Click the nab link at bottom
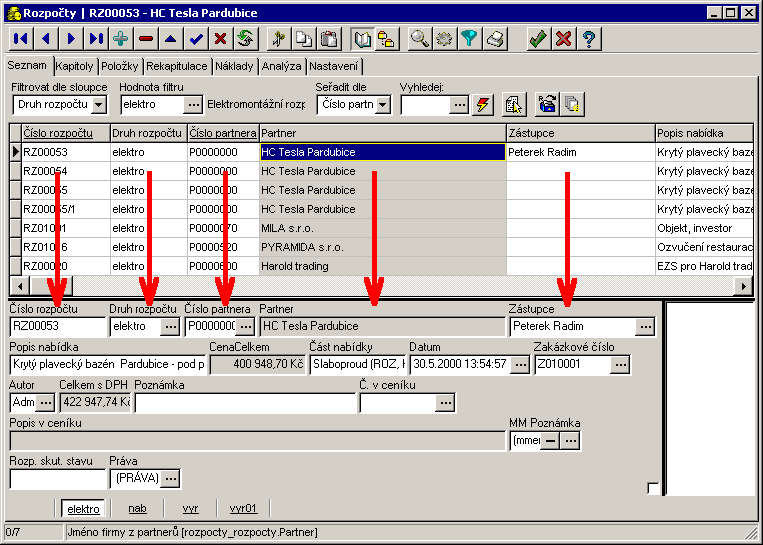763x545 pixels. point(137,508)
